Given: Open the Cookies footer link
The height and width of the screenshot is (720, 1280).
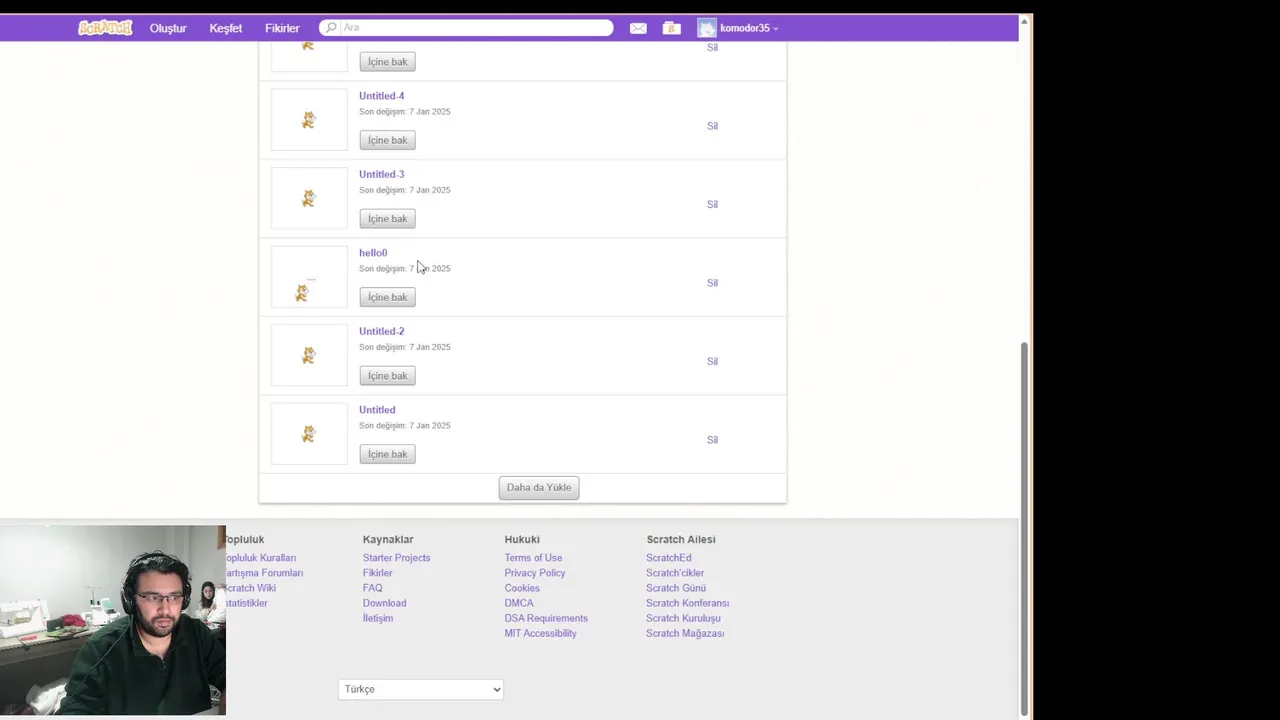Looking at the screenshot, I should point(522,588).
